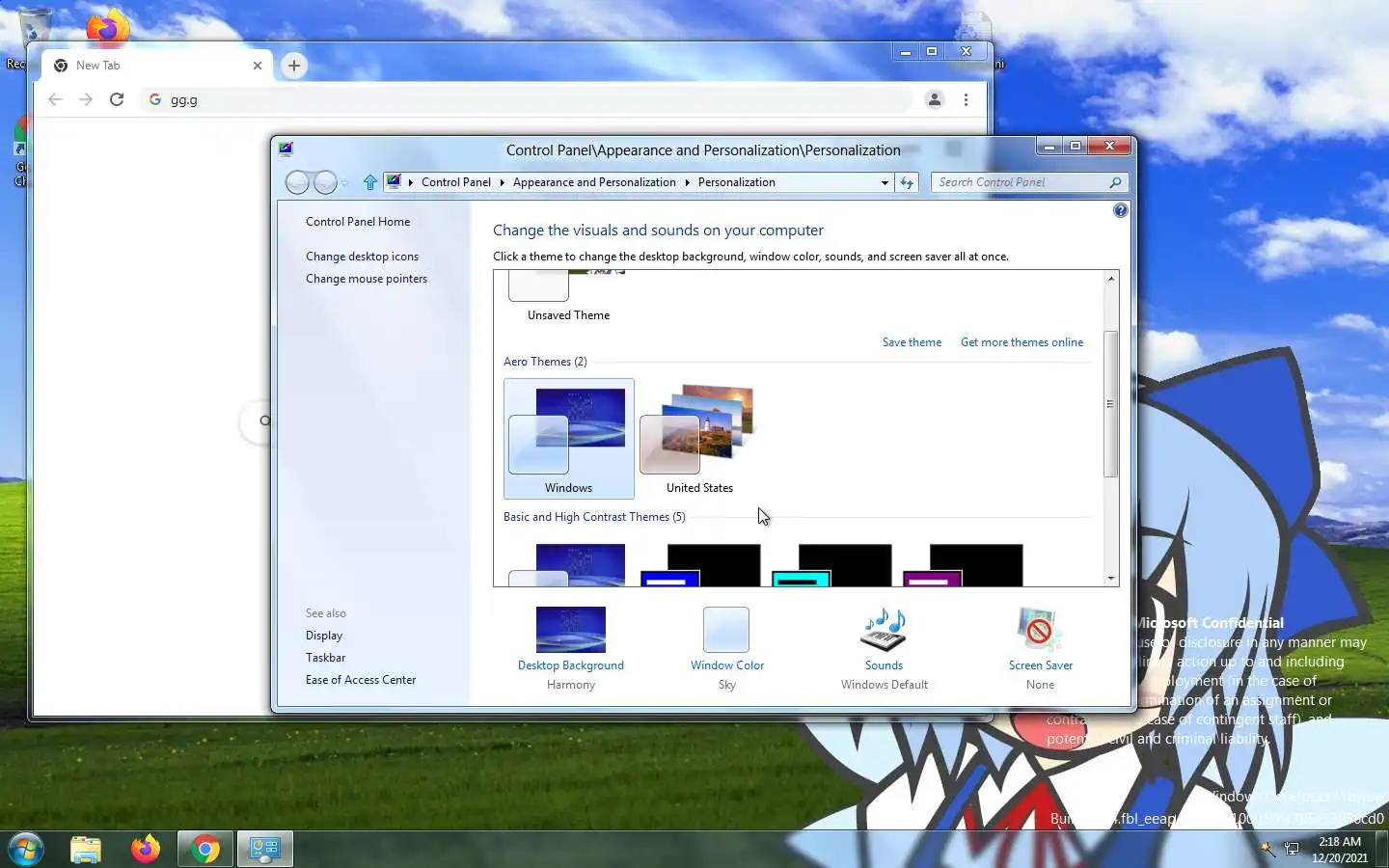Click the Firefox desktop shortcut icon
The height and width of the screenshot is (868, 1389).
click(108, 27)
